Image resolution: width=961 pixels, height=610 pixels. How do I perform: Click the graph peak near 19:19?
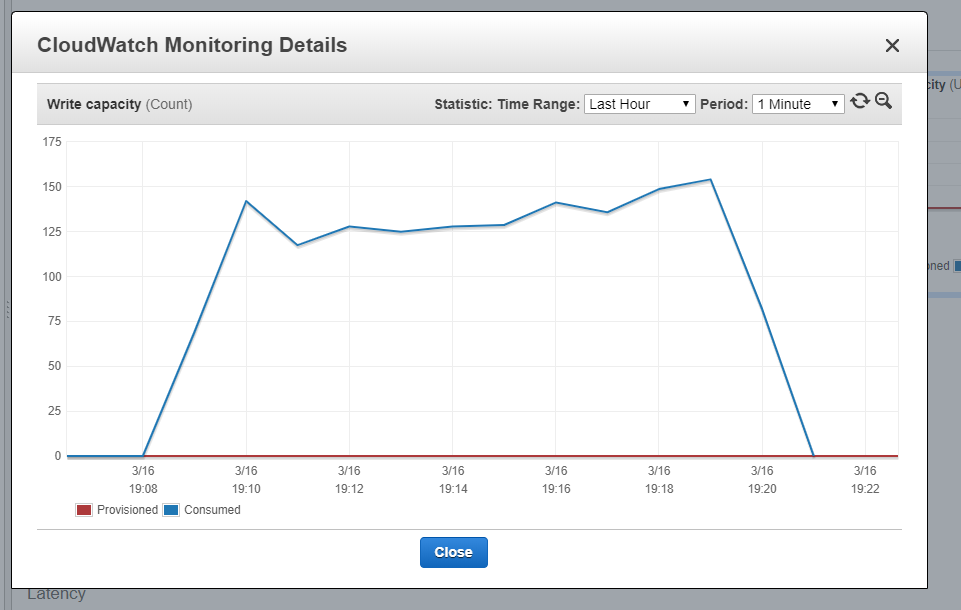click(x=710, y=180)
